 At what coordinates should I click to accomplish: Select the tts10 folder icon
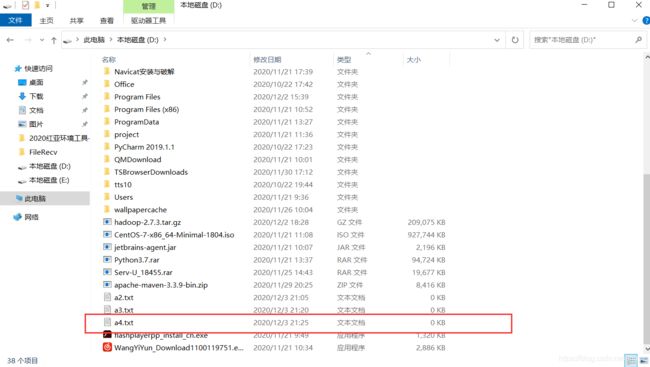(x=107, y=184)
